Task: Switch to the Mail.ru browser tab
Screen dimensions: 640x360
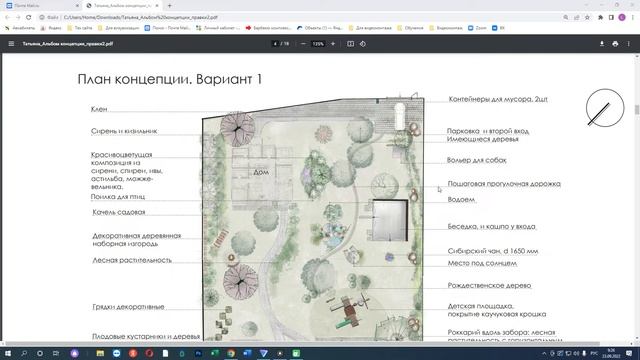Action: coord(42,6)
